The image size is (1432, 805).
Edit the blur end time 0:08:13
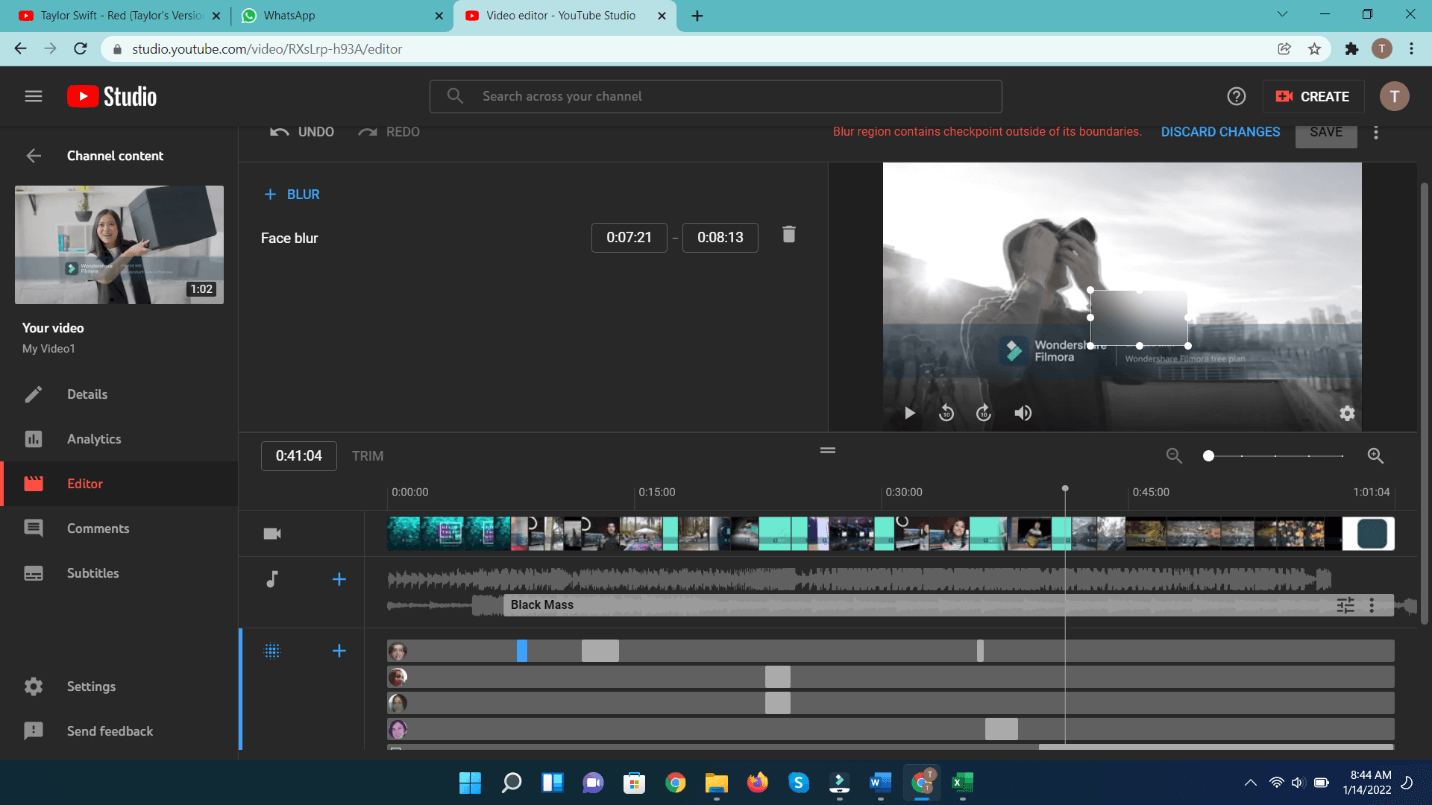click(x=720, y=238)
